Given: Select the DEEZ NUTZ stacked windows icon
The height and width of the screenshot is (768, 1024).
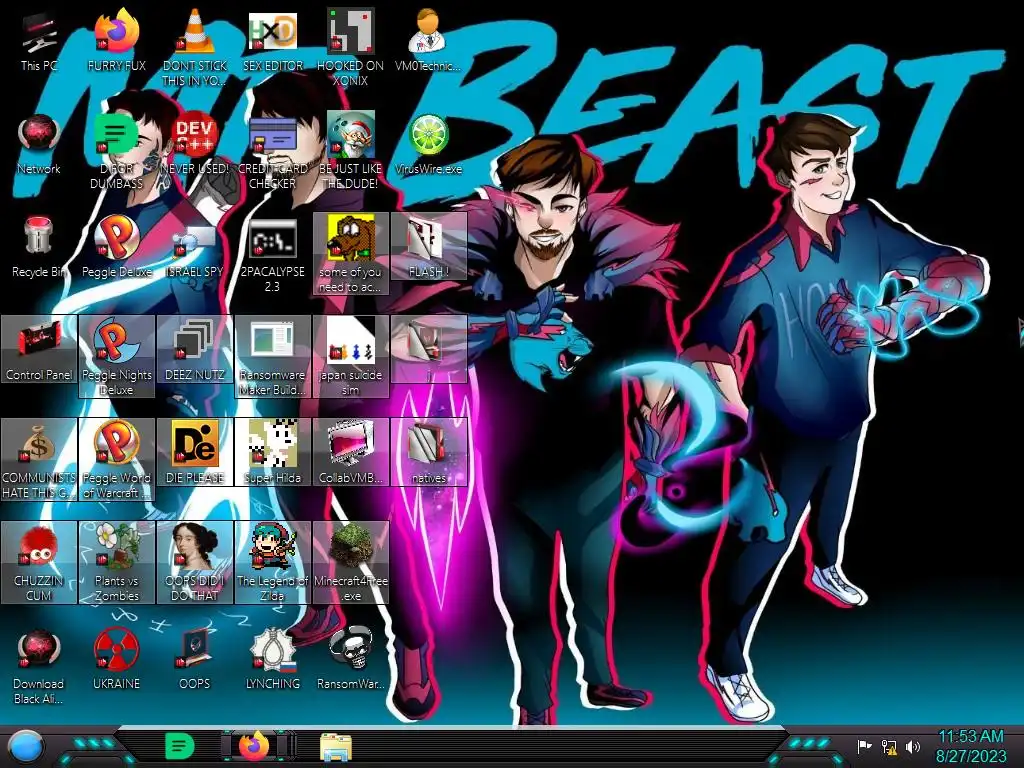Looking at the screenshot, I should (195, 349).
